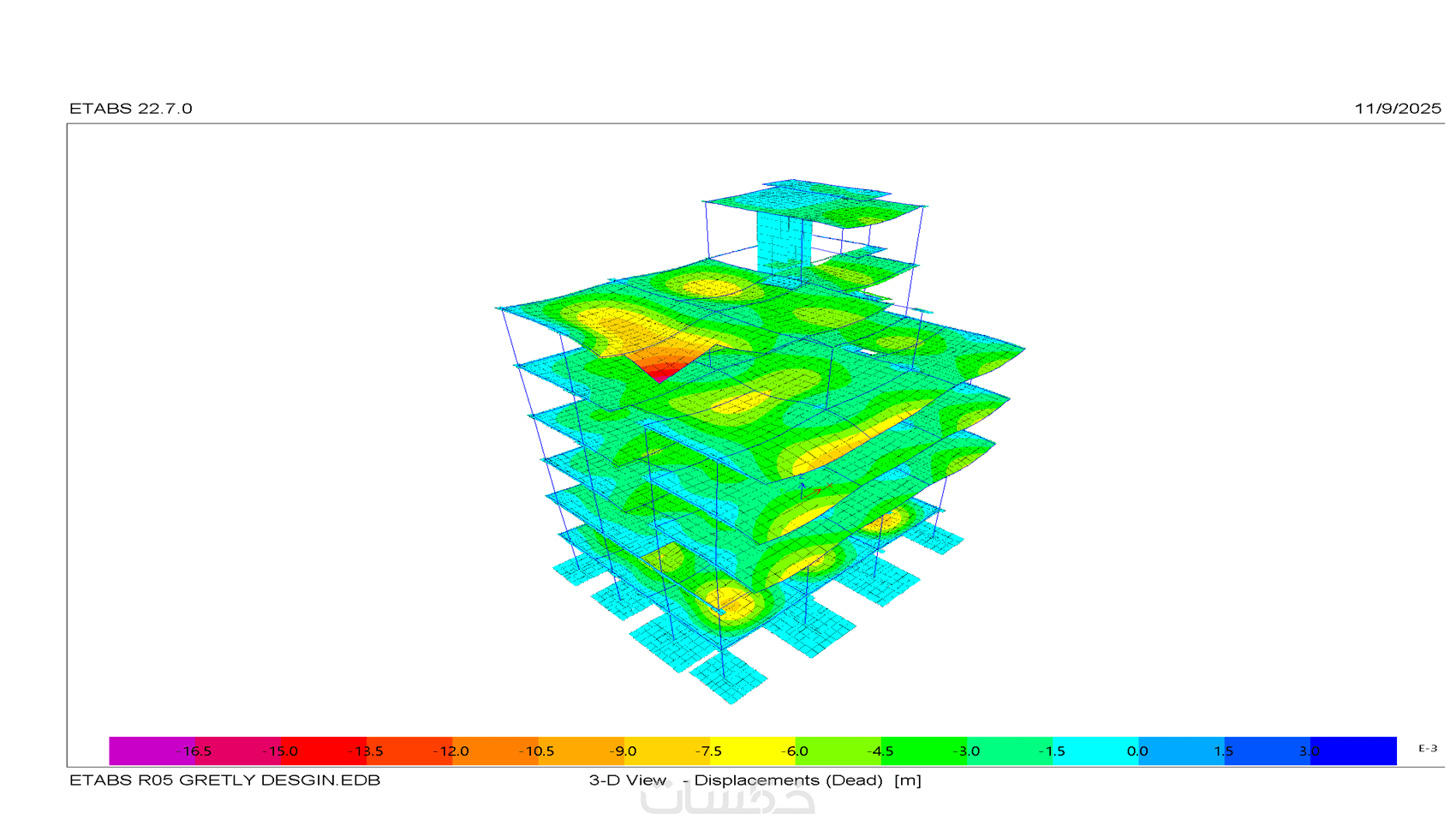Select the legend value '-7.5'
The width and height of the screenshot is (1456, 831).
point(708,751)
